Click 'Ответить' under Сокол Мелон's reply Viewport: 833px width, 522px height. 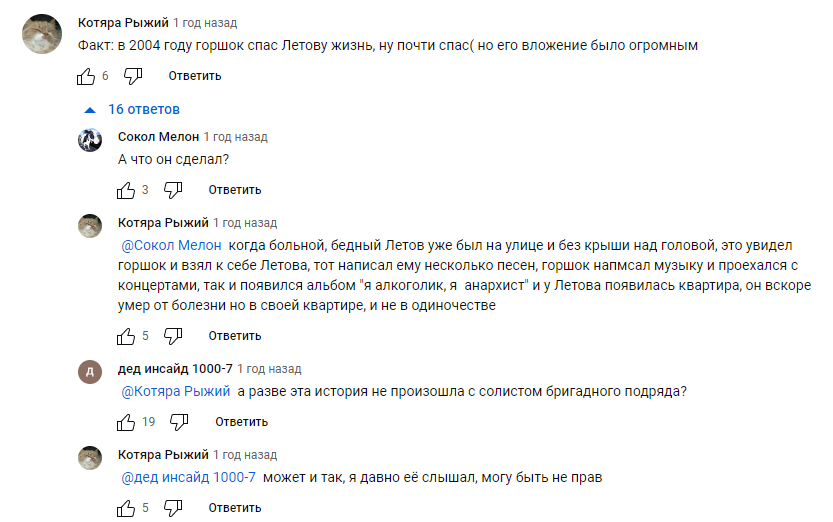click(x=235, y=190)
